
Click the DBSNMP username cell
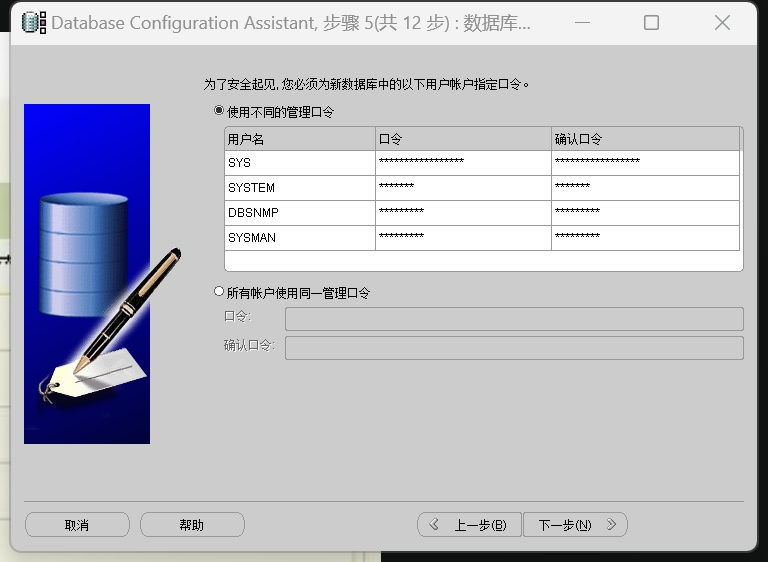click(x=300, y=213)
